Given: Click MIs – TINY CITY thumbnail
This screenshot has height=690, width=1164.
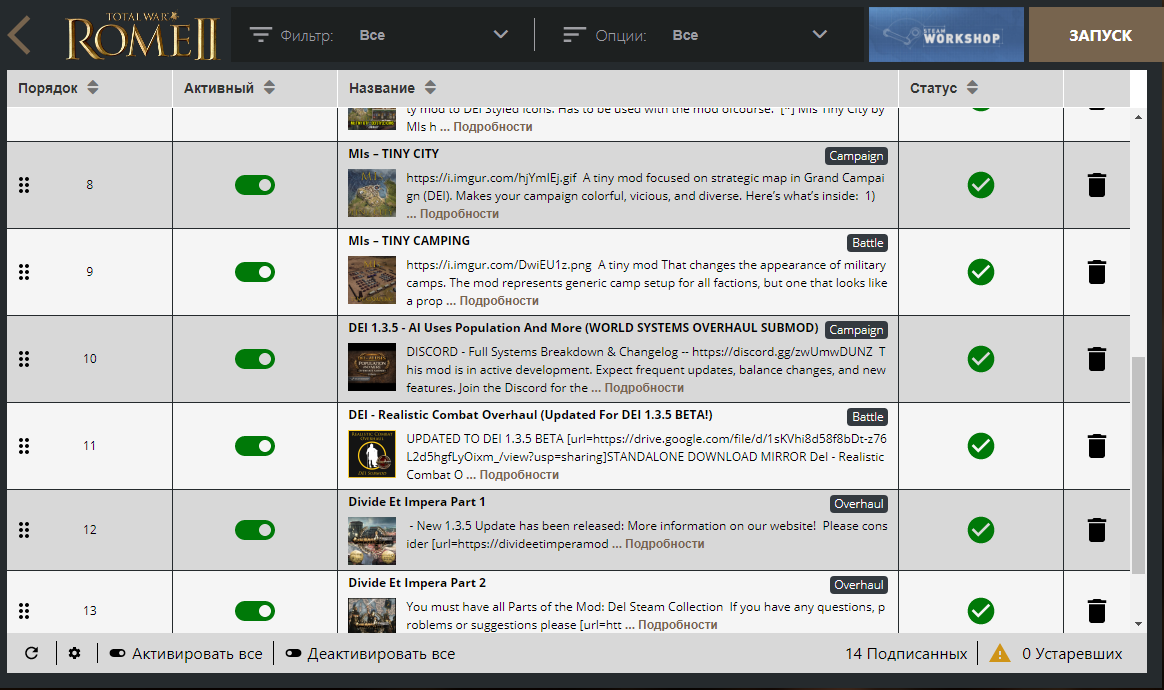Looking at the screenshot, I should pos(372,193).
